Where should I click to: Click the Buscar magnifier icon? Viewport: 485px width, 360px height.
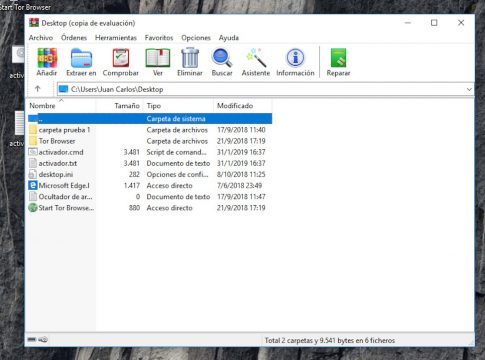(x=222, y=58)
